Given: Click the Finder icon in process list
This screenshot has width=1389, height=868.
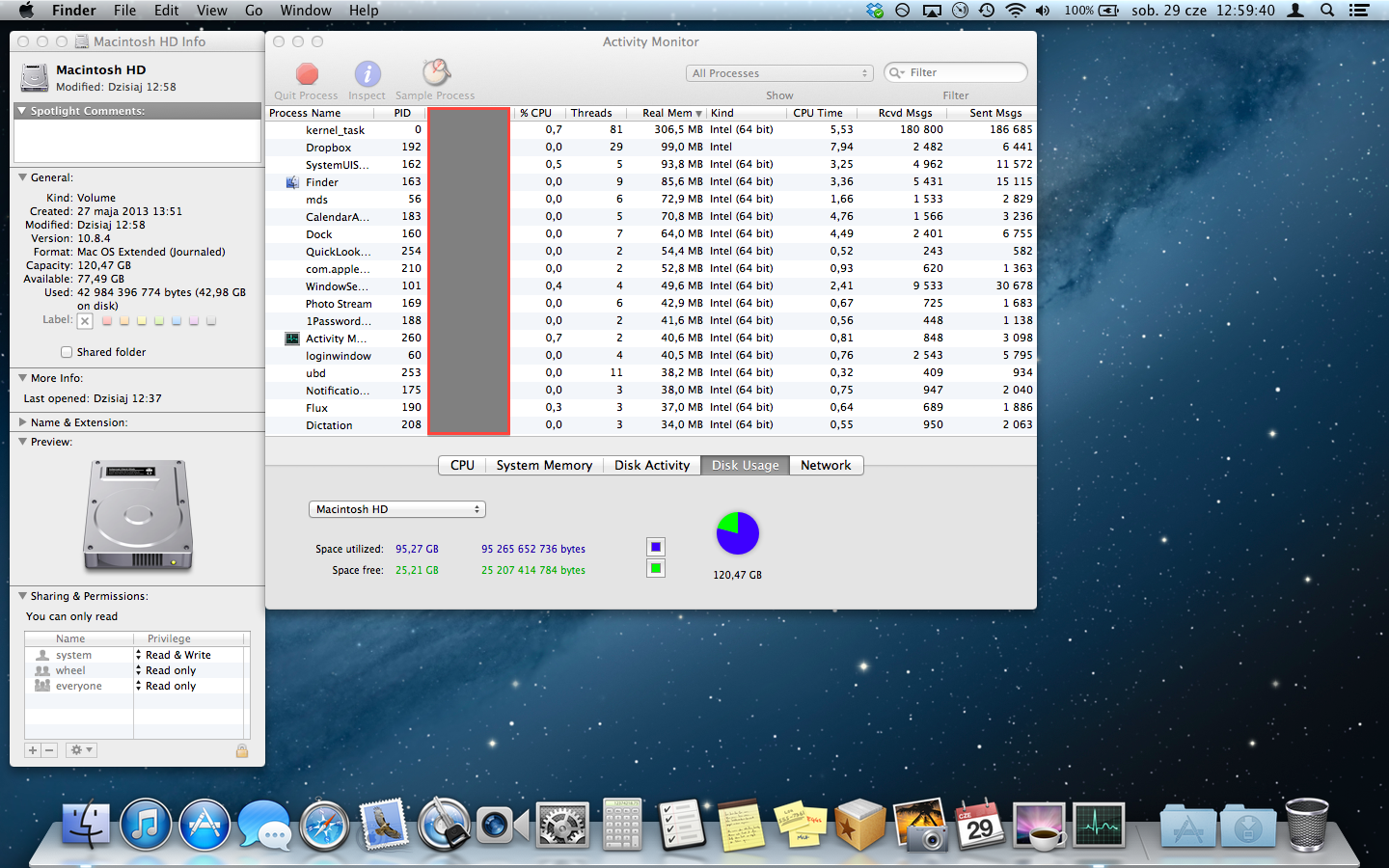Looking at the screenshot, I should coord(292,182).
